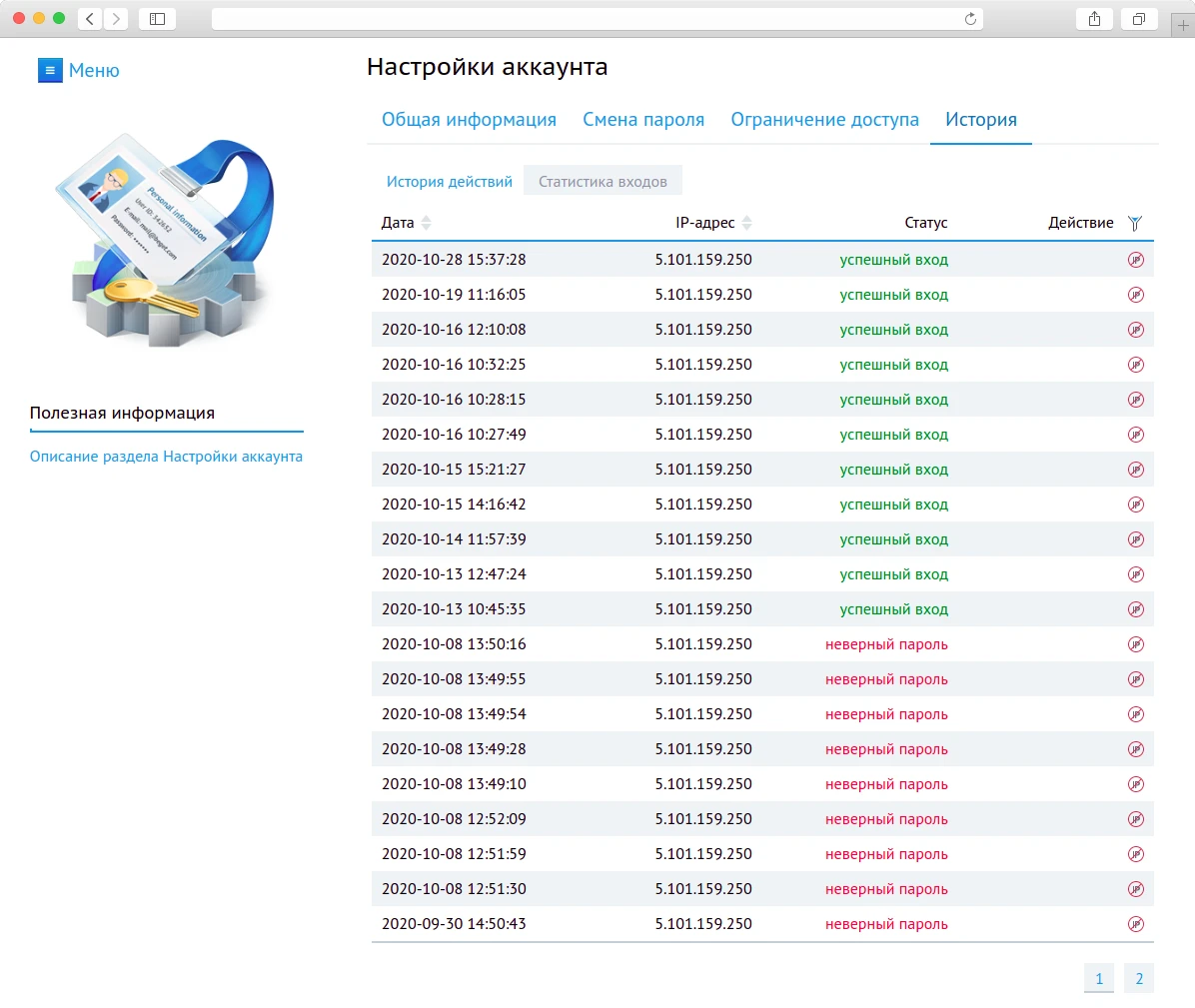Click the browser address bar
Viewport: 1195px width, 1008px height.
click(x=590, y=19)
